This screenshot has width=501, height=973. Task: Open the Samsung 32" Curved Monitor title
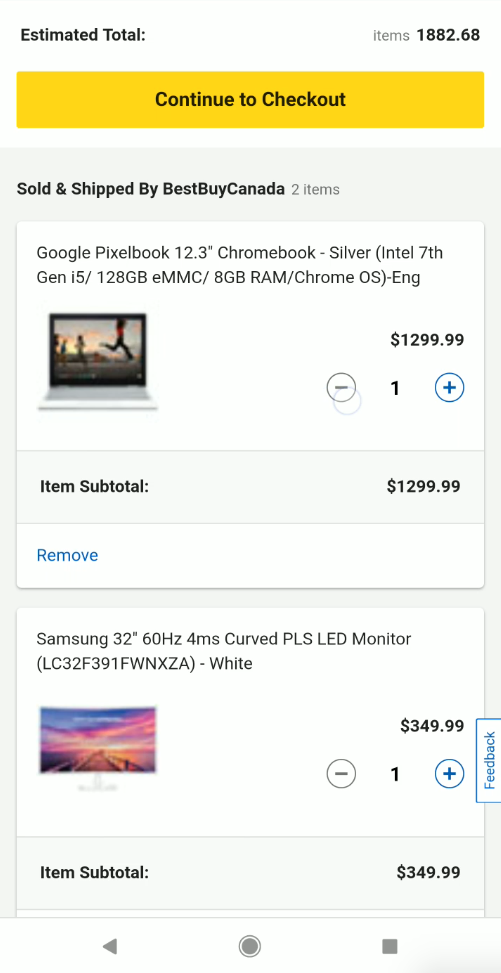224,651
